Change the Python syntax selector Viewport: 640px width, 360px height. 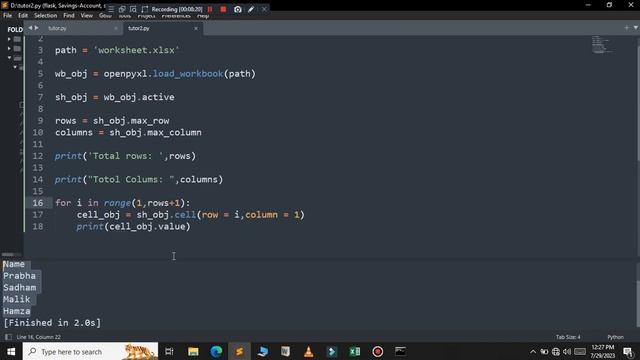click(x=616, y=337)
